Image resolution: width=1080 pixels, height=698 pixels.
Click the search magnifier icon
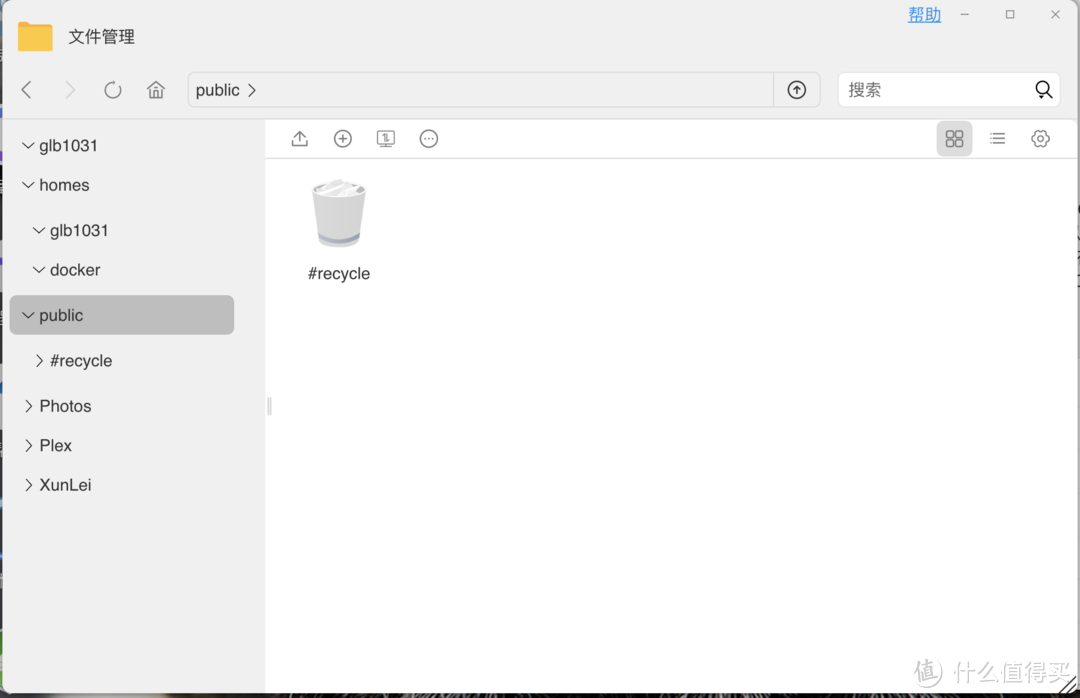1043,90
